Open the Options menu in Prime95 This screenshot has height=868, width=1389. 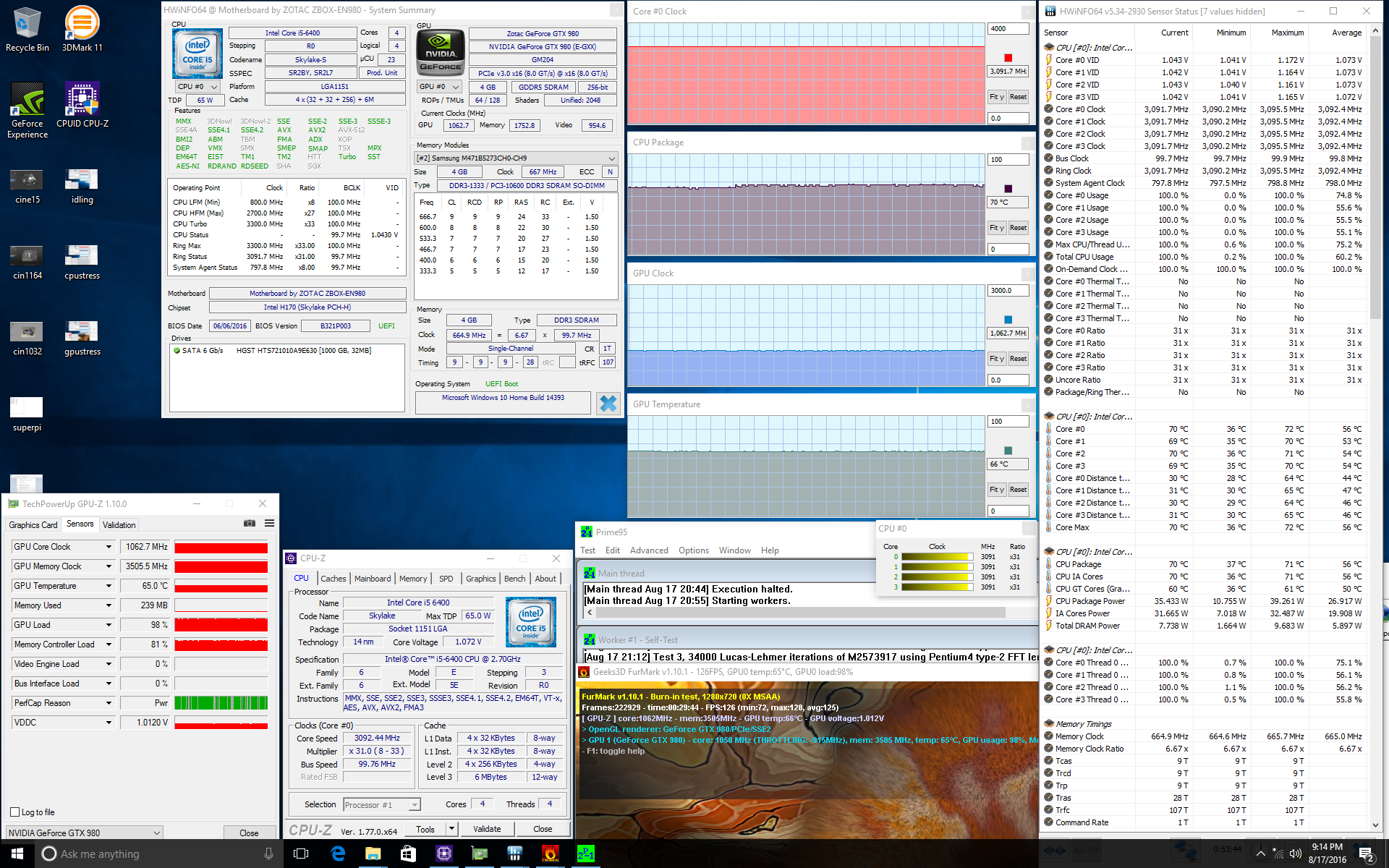(694, 550)
